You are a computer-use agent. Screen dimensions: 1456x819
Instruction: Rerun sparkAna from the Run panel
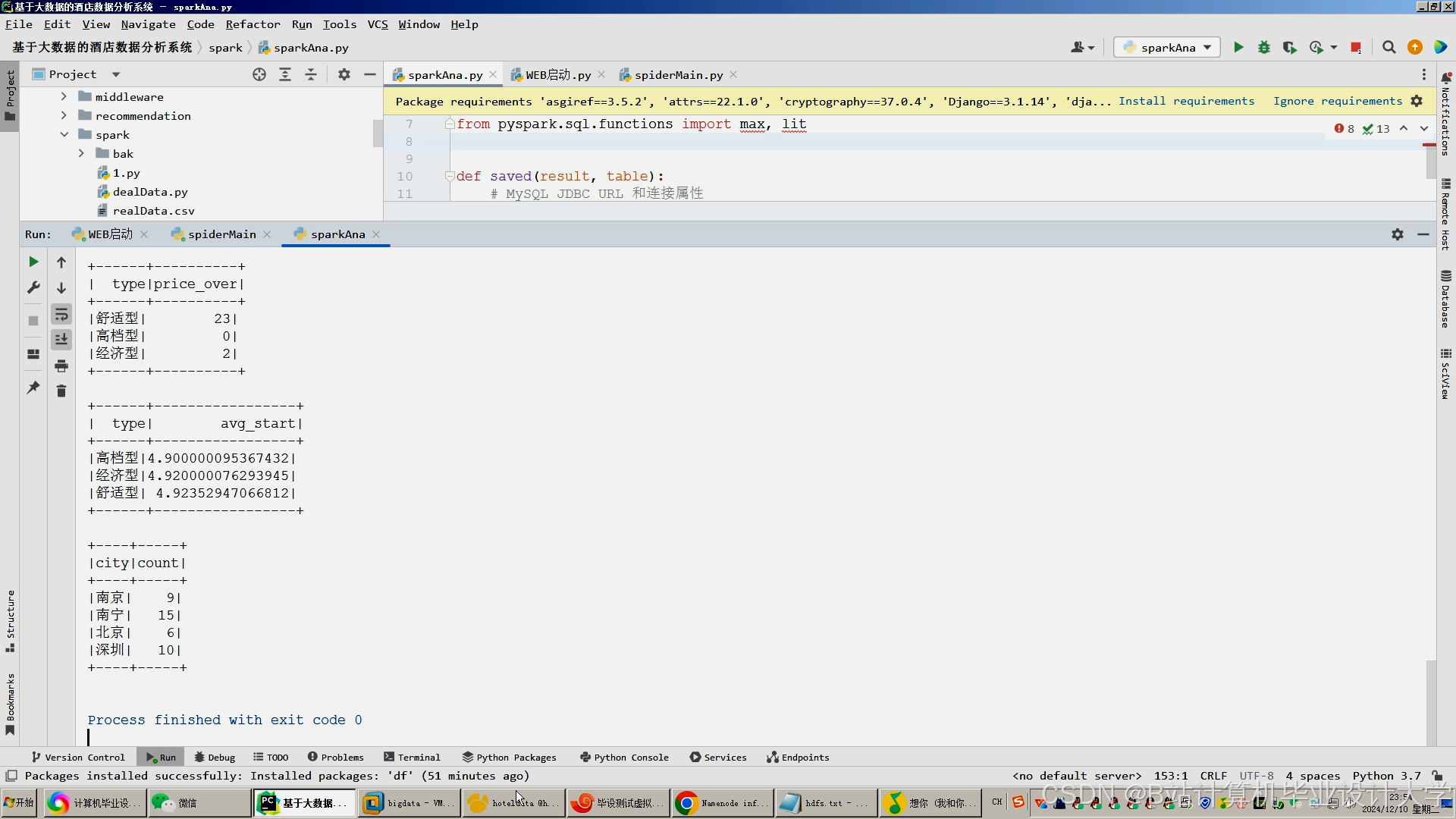click(x=33, y=262)
